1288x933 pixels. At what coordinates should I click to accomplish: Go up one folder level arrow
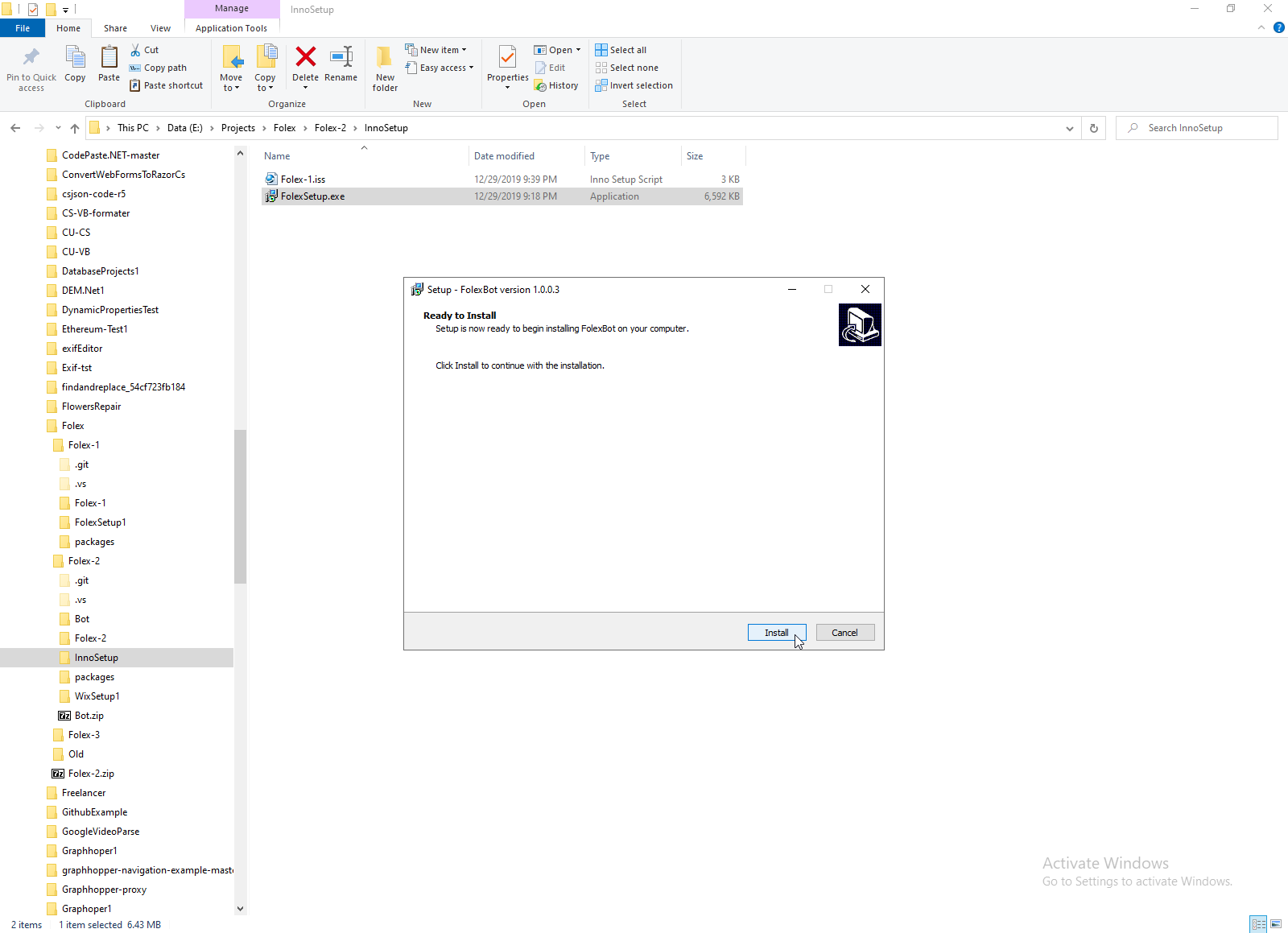75,128
